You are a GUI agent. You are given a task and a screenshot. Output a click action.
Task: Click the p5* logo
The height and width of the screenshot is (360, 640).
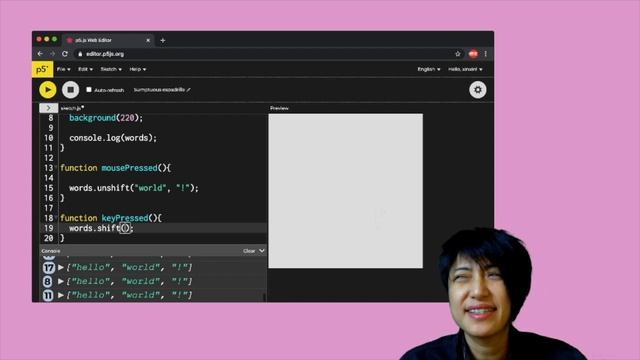pyautogui.click(x=42, y=69)
